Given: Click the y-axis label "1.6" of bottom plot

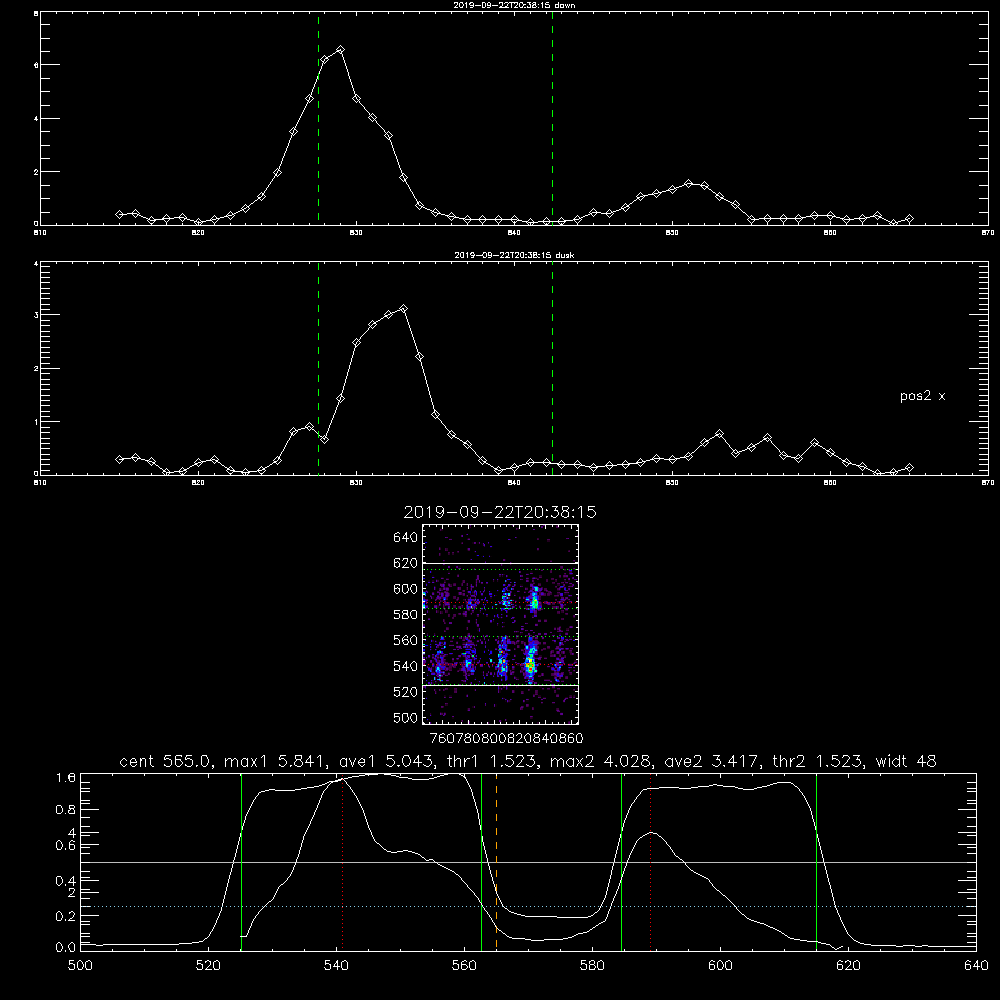Looking at the screenshot, I should pos(66,778).
